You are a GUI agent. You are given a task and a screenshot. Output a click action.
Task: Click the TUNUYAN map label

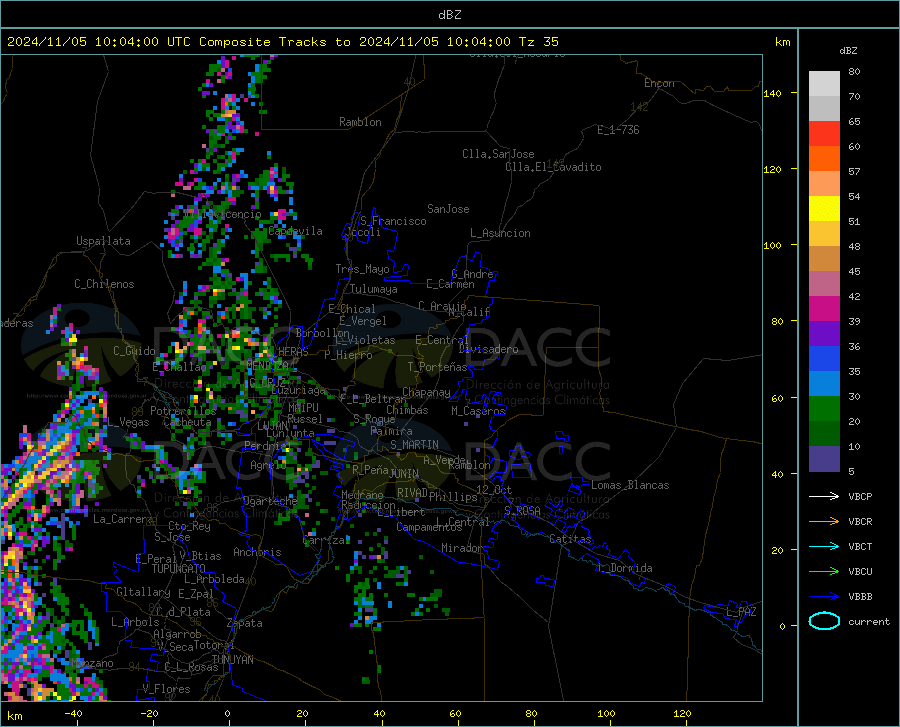coord(232,660)
